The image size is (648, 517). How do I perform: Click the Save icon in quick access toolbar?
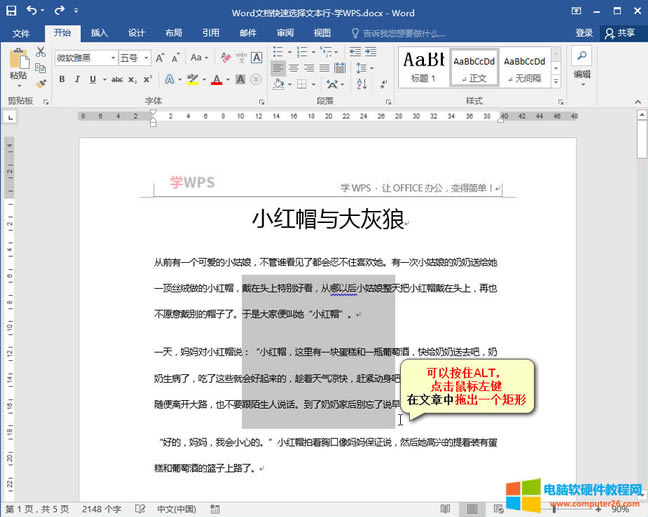click(12, 11)
